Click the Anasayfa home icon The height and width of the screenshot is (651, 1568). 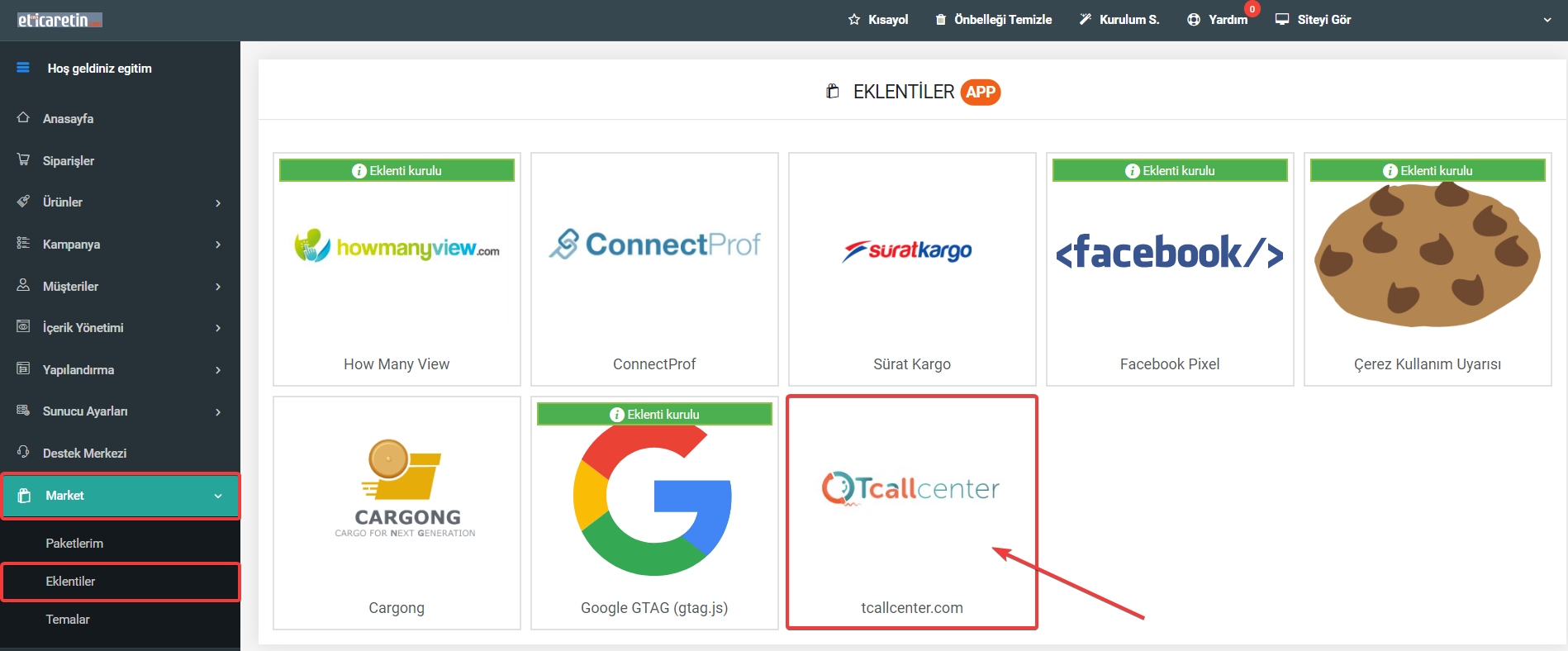[x=23, y=118]
